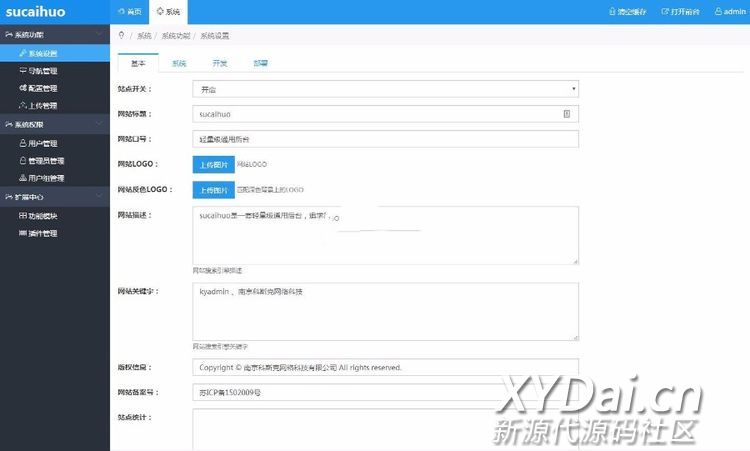Open the admin user menu
The width and height of the screenshot is (750, 451).
[730, 11]
